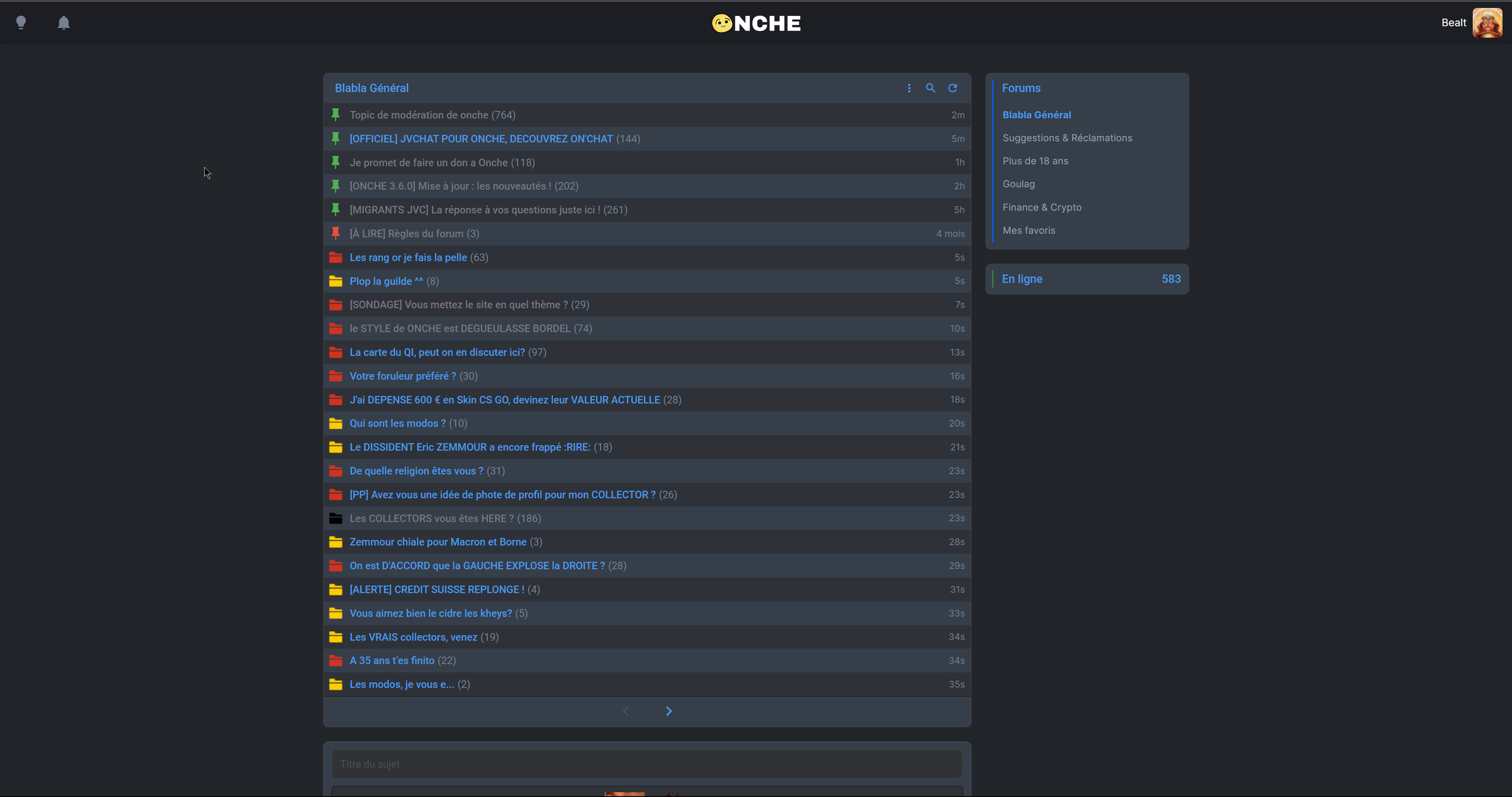
Task: Click the green pin of ON'CHAT topic
Action: click(x=336, y=138)
